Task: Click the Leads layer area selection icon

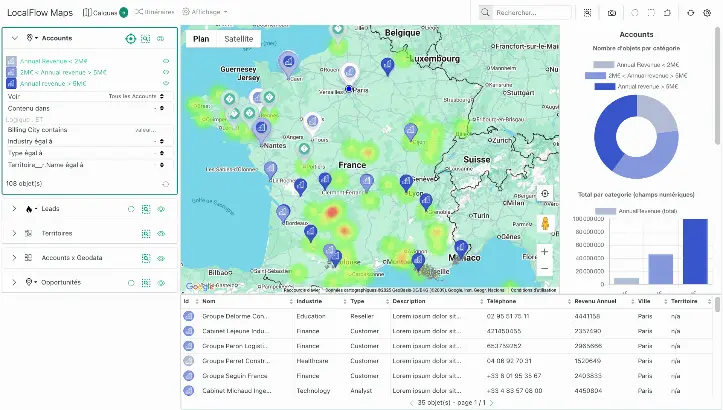Action: tap(146, 208)
